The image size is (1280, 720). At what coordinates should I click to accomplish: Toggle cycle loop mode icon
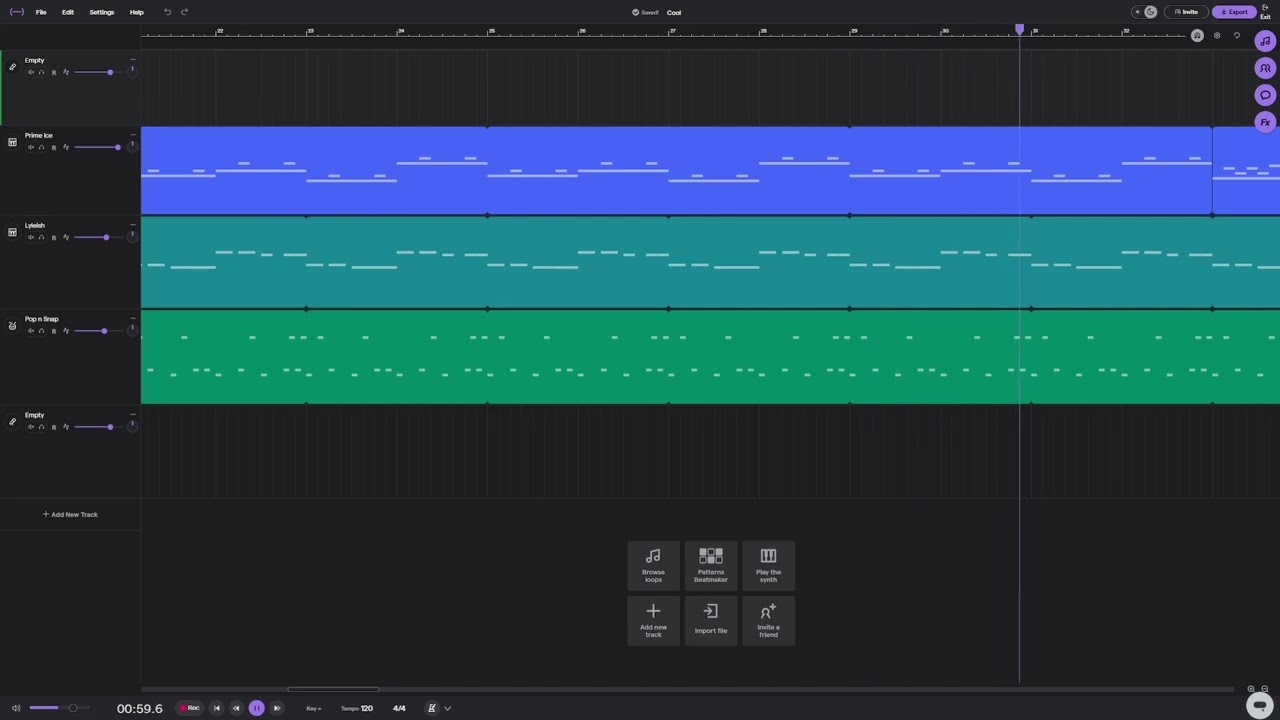(1237, 35)
